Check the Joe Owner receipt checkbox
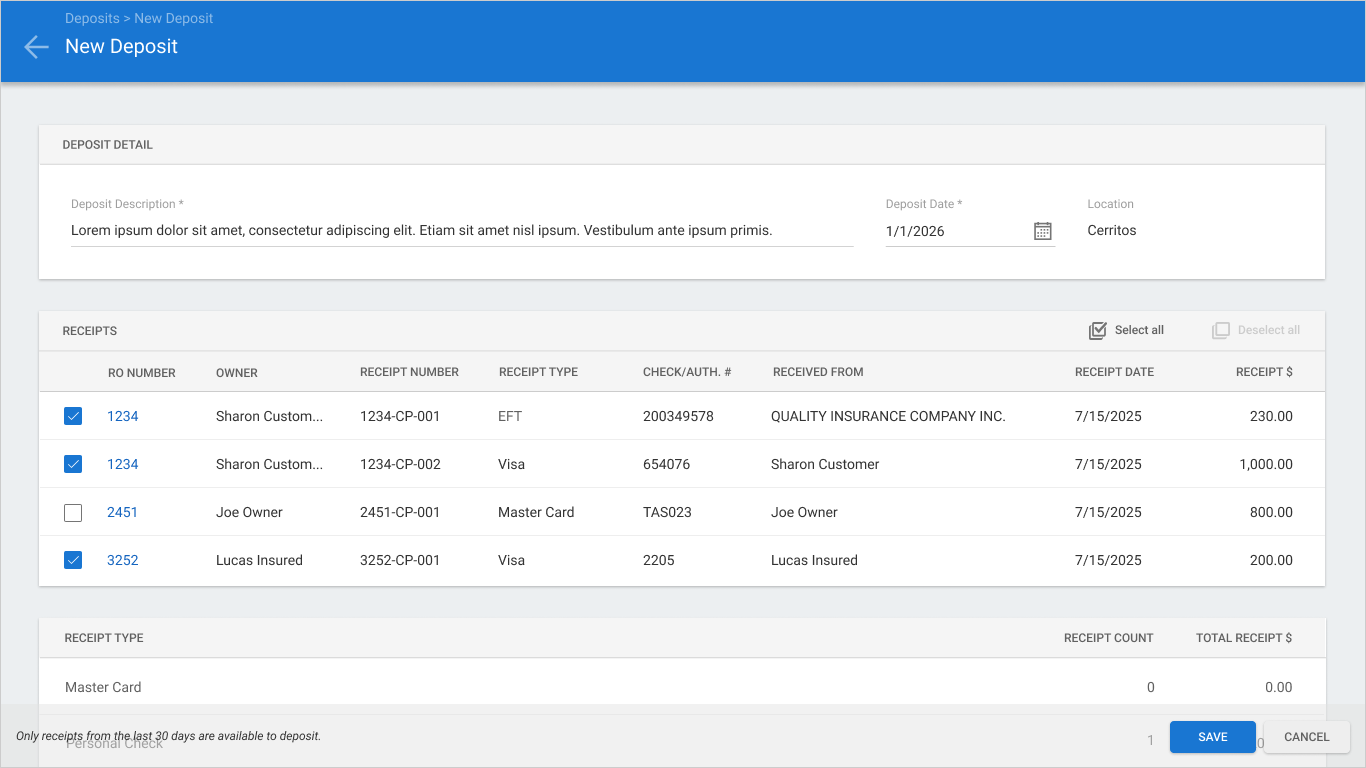This screenshot has height=768, width=1366. (73, 512)
